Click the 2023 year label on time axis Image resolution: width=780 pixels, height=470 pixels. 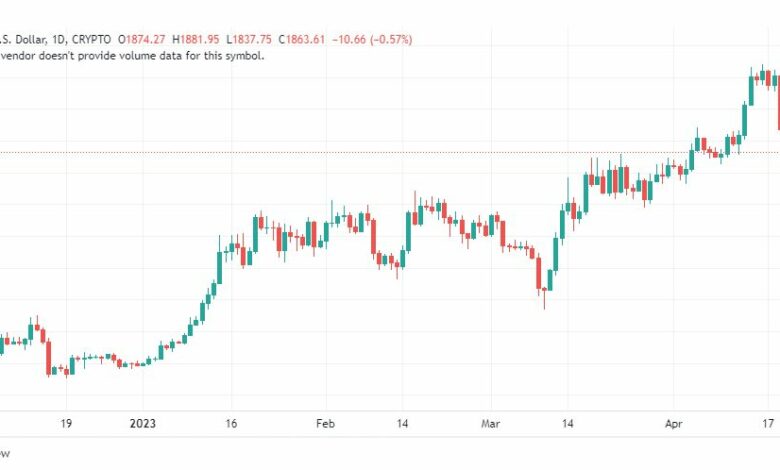[142, 424]
